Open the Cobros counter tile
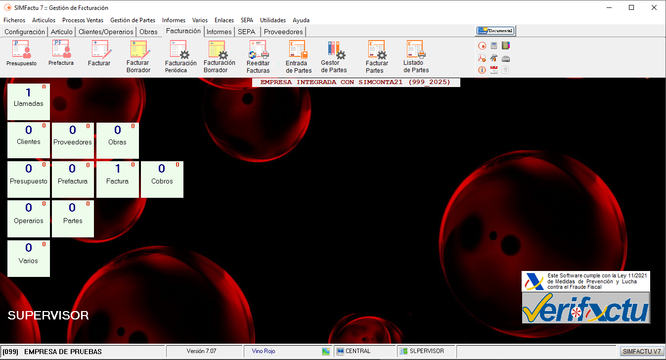This screenshot has width=666, height=360. click(162, 180)
